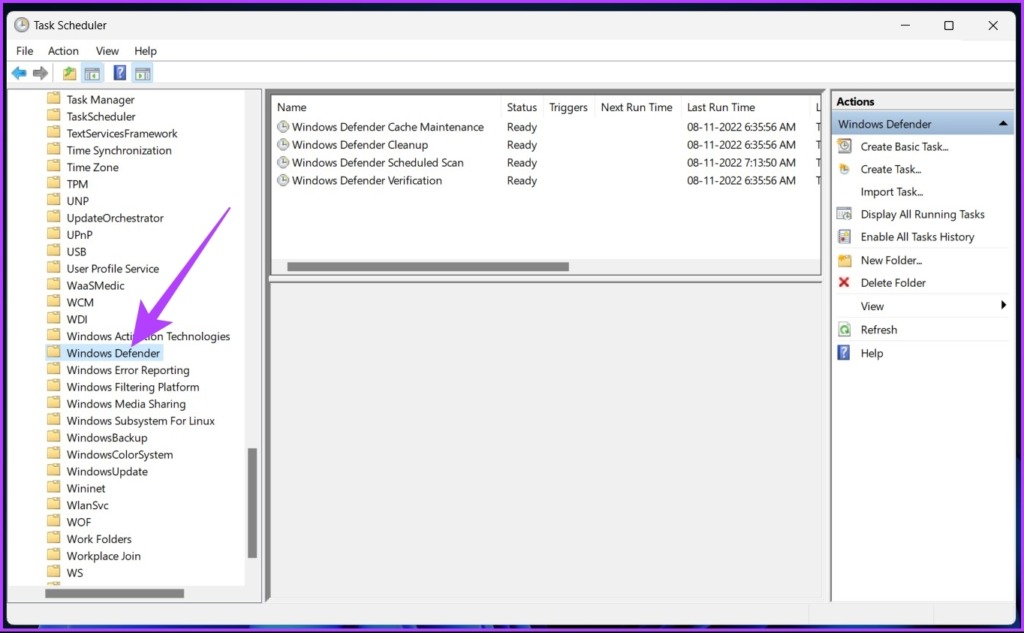Toggle the Show/Hide Action Pane icon
This screenshot has height=633, width=1024.
tap(142, 73)
